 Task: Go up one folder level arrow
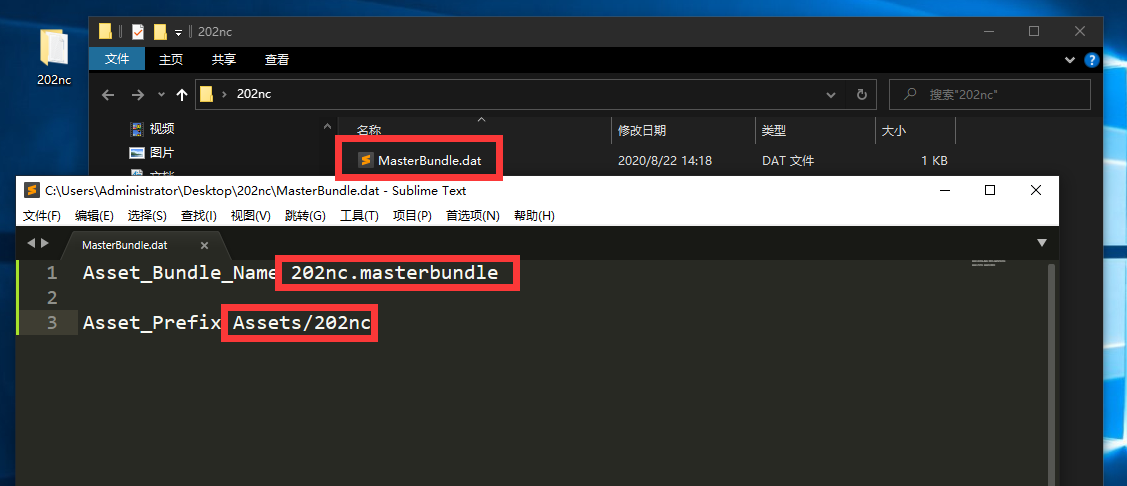pyautogui.click(x=182, y=94)
